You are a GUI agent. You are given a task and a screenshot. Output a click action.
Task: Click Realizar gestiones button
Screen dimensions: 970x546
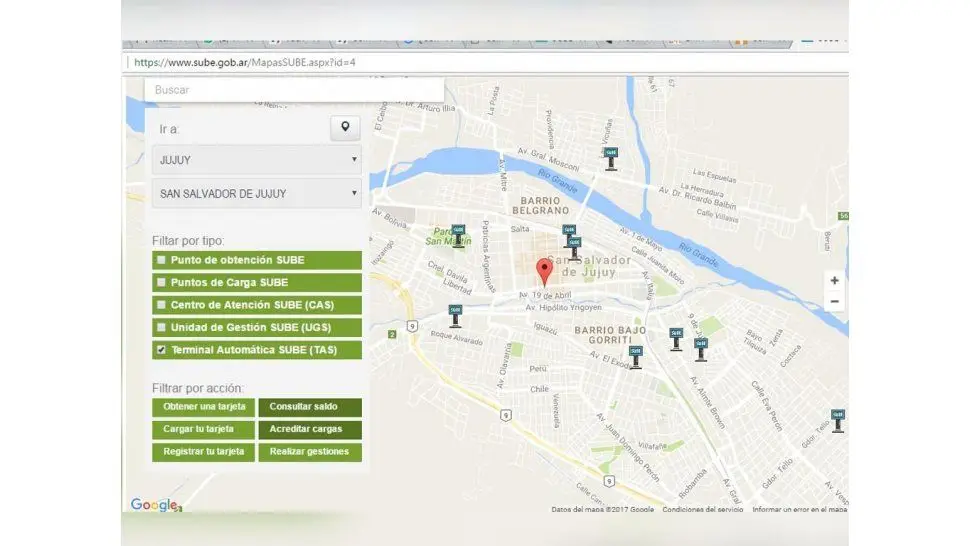(310, 451)
